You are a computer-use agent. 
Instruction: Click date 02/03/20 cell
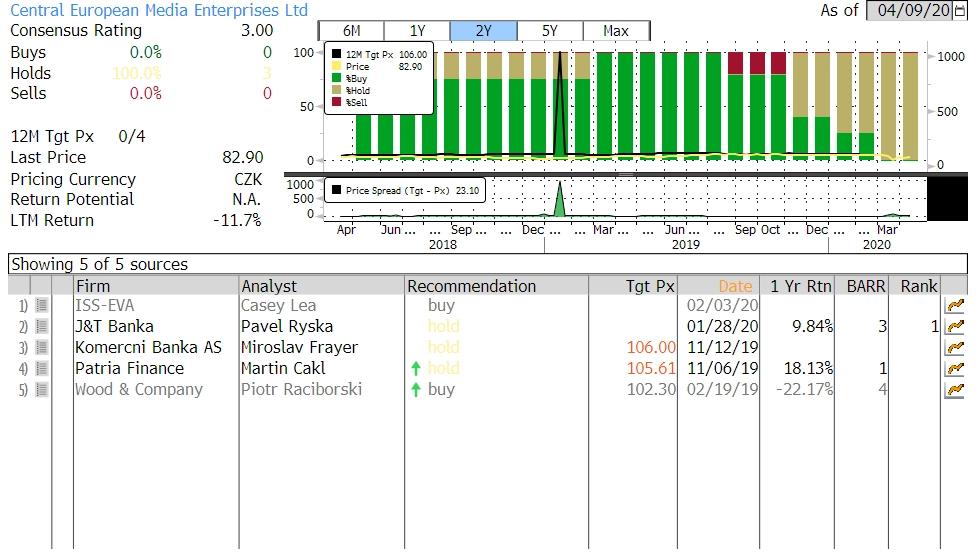(723, 306)
